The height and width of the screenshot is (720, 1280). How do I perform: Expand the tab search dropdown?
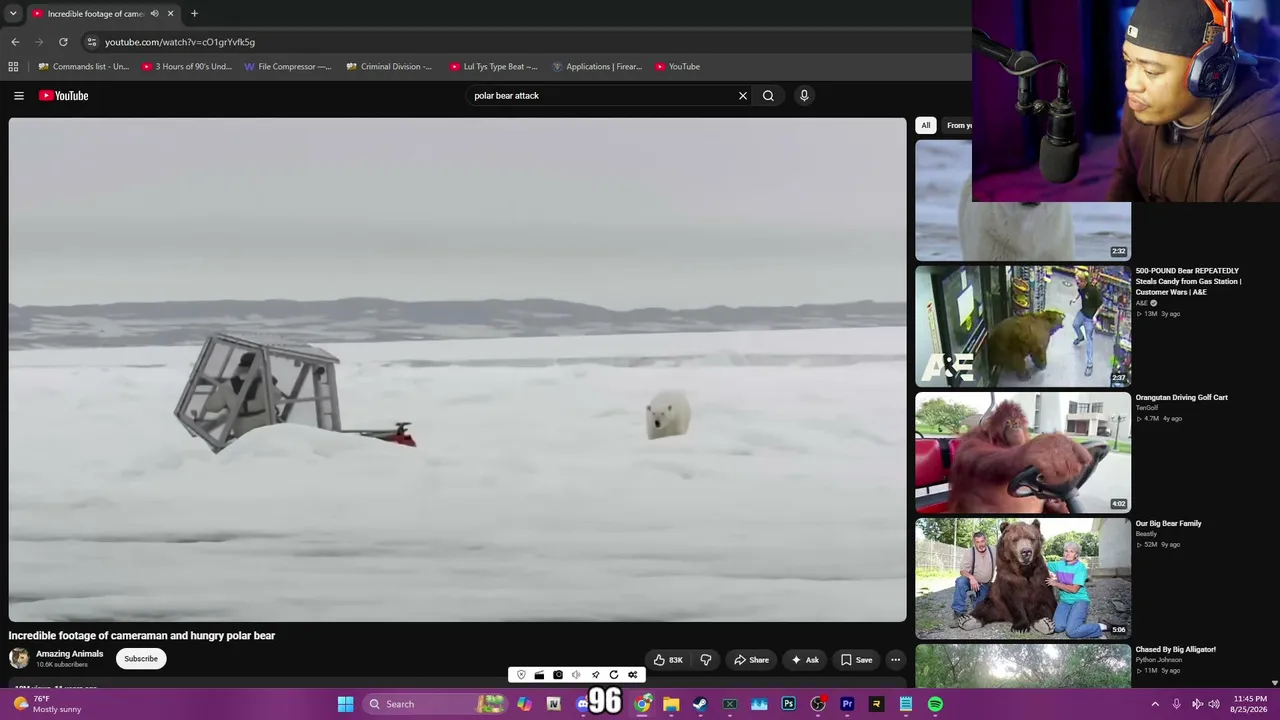(x=13, y=14)
